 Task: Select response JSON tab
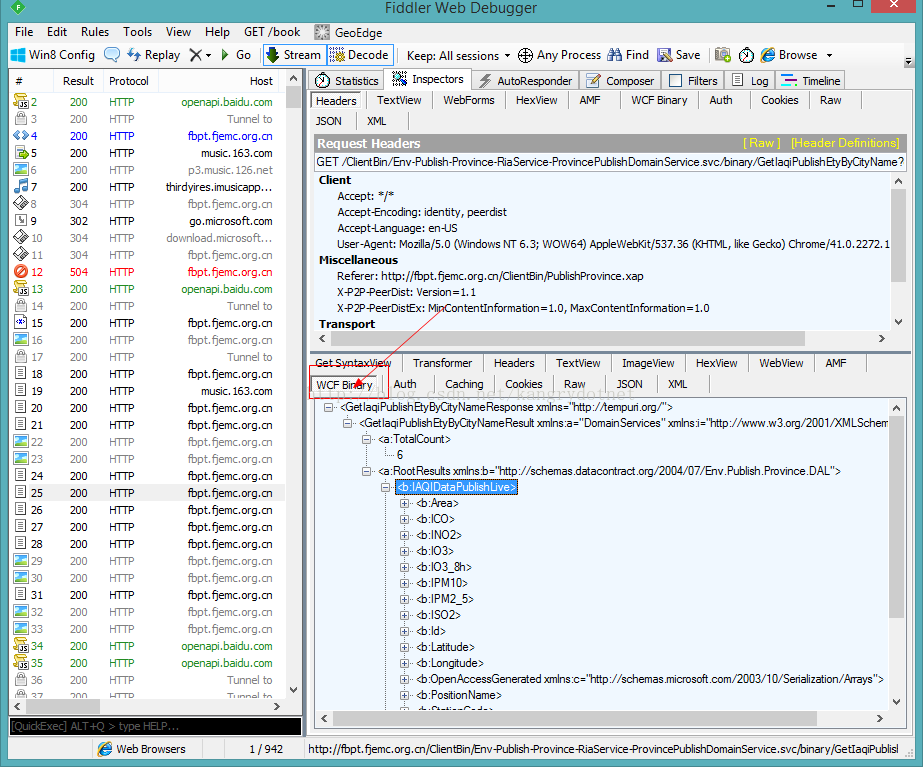(x=629, y=384)
